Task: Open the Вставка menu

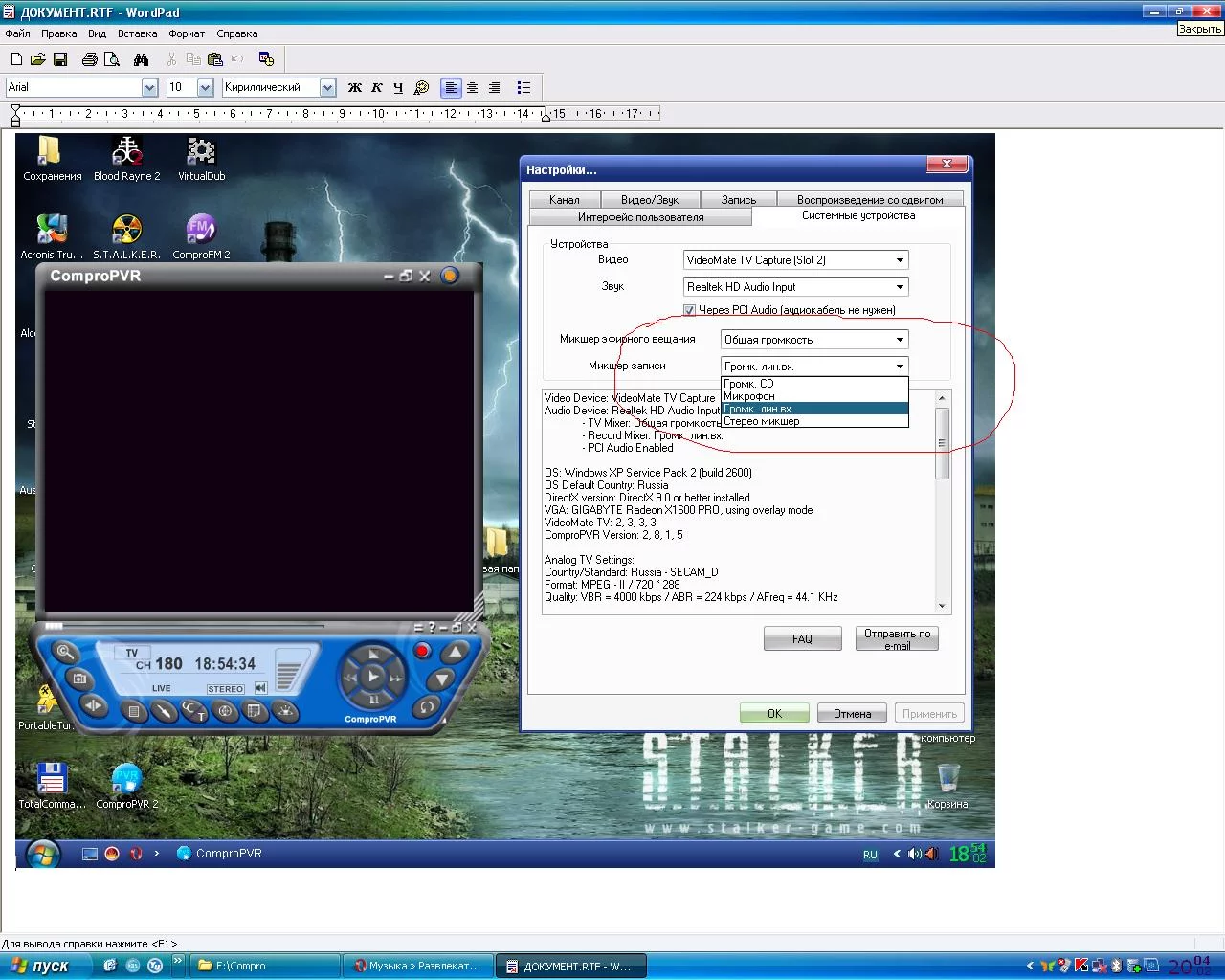Action: [137, 33]
